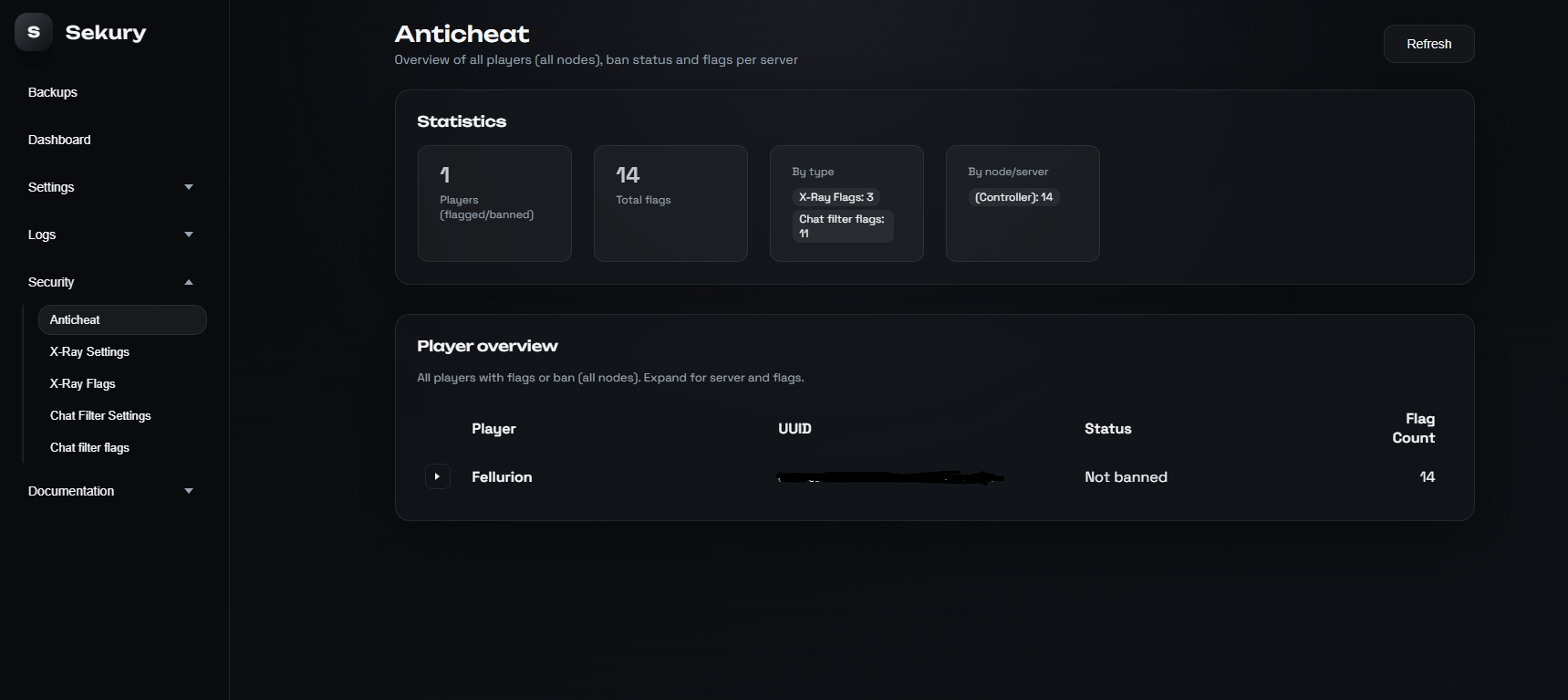Collapse the Security section arrow

click(189, 282)
